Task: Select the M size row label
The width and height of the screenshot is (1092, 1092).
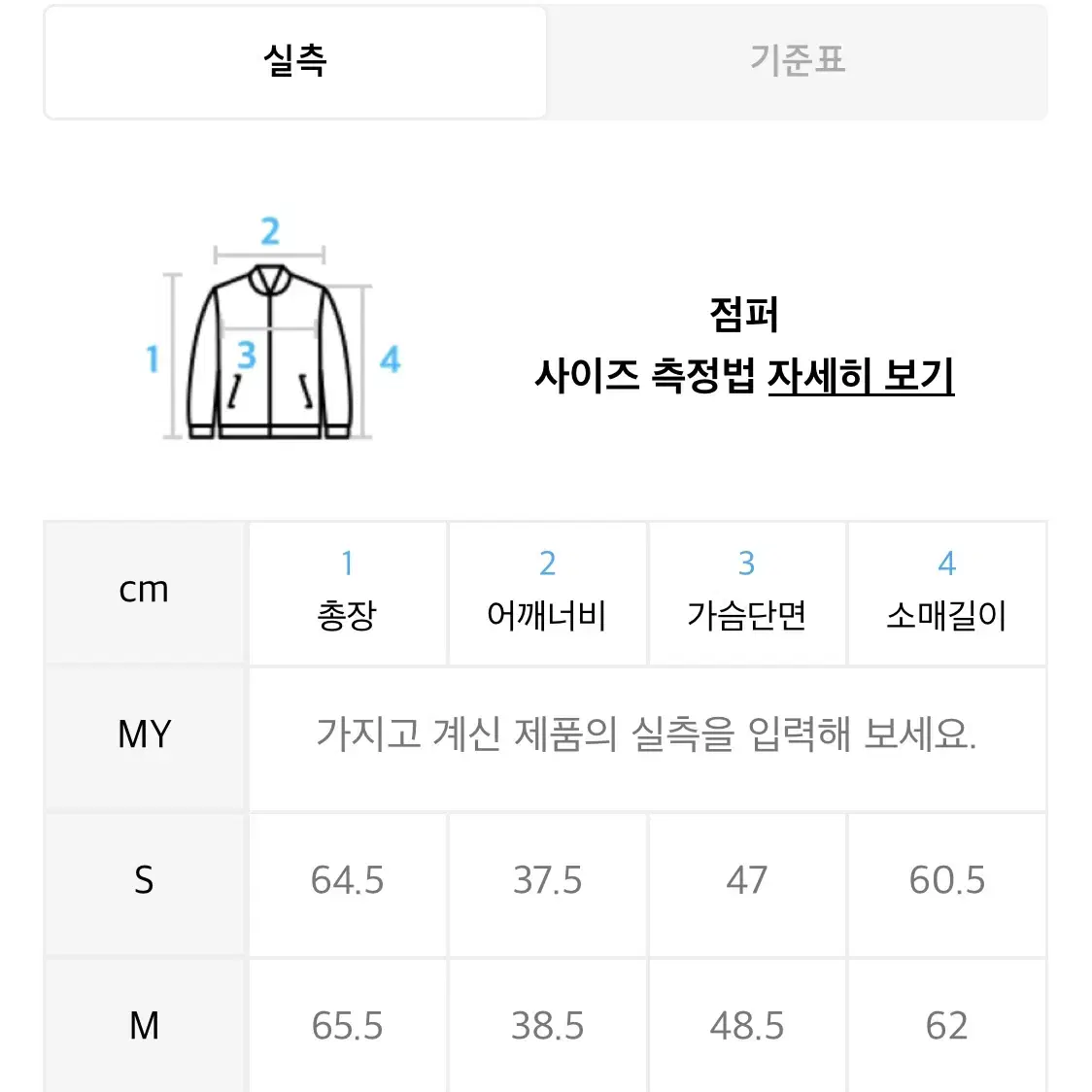Action: point(144,1027)
